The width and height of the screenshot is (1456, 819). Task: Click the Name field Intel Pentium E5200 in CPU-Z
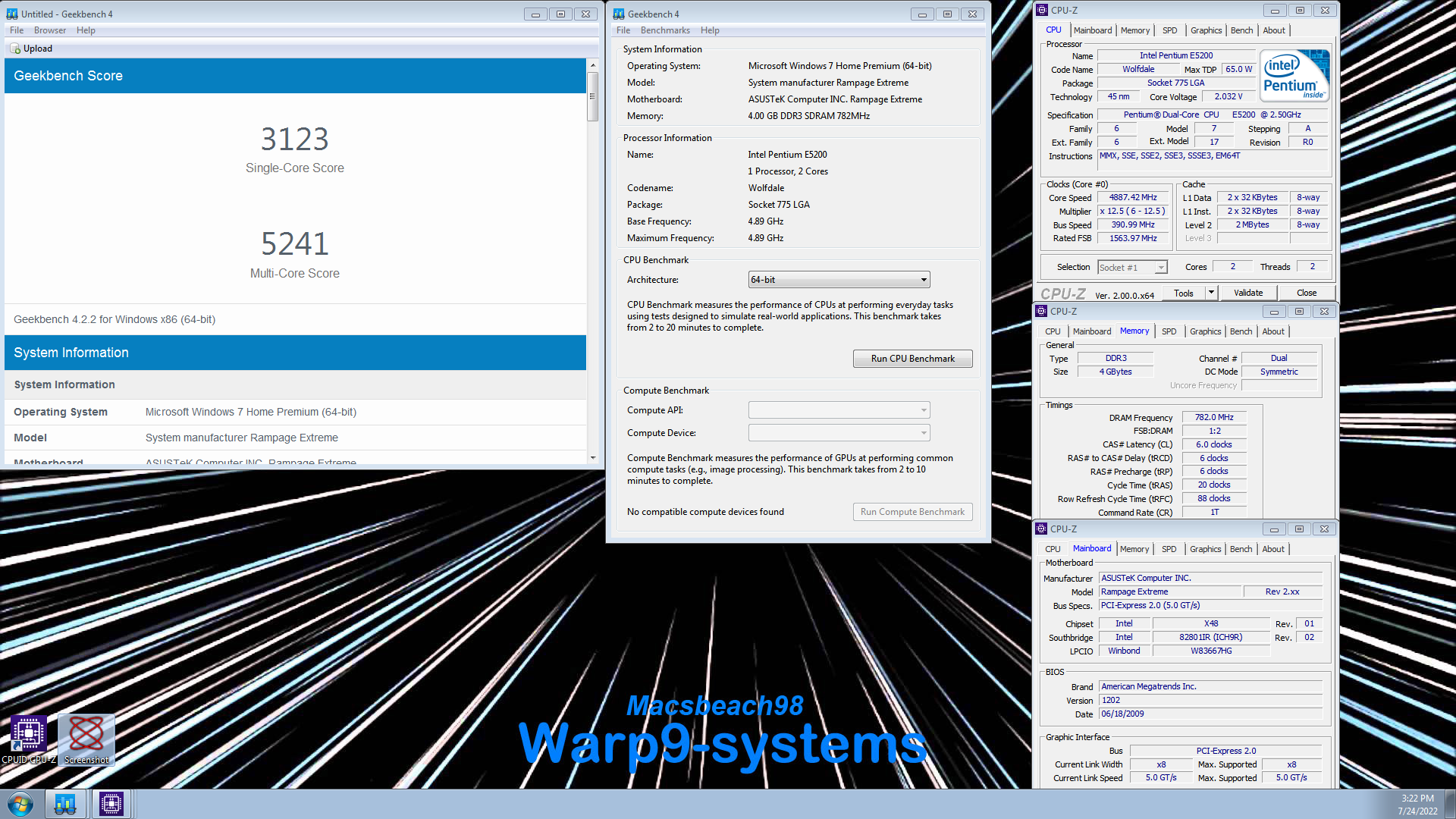1175,56
